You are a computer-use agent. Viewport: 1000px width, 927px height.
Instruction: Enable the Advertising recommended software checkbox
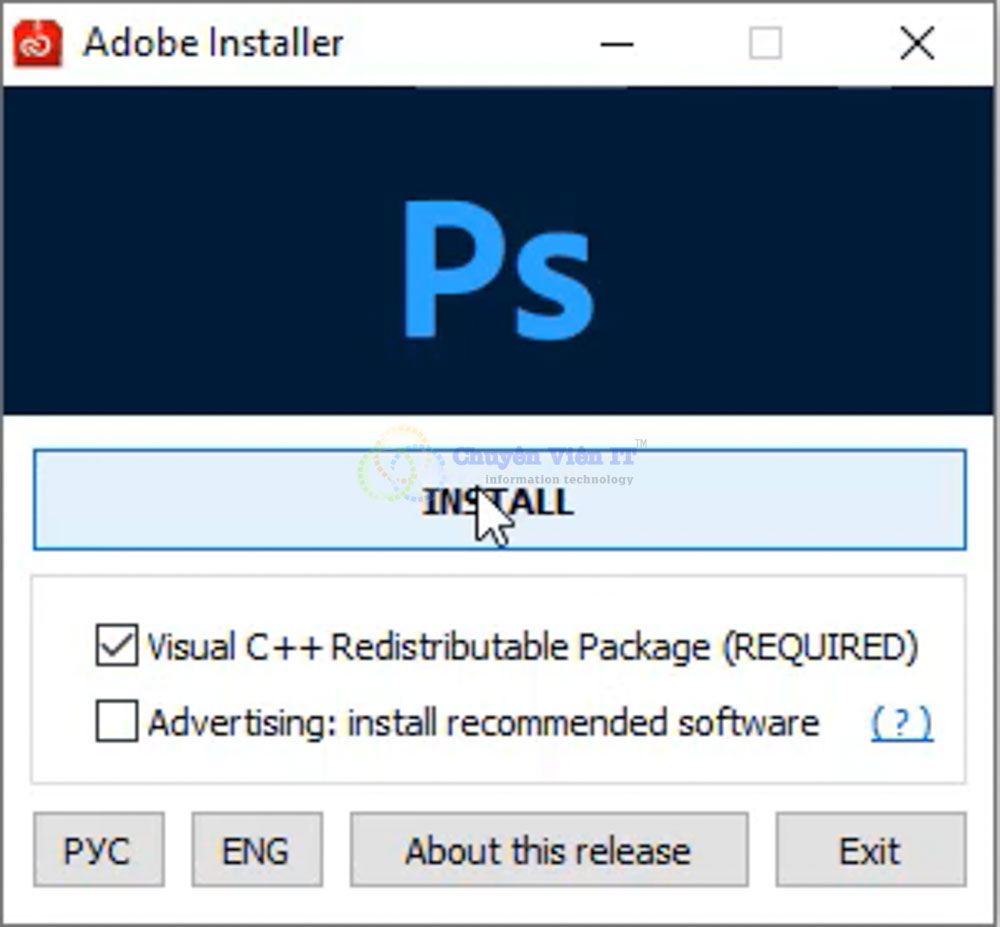(x=117, y=722)
